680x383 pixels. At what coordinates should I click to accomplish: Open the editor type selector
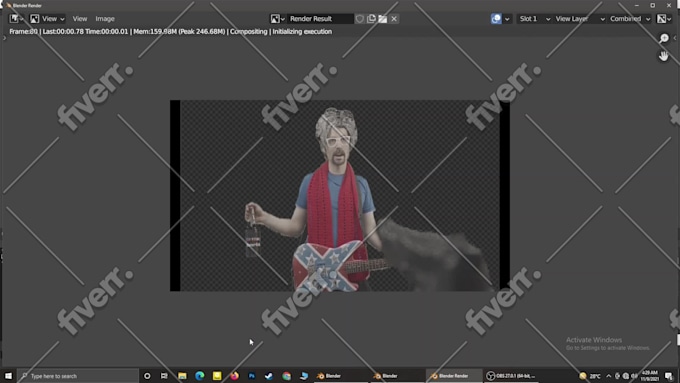click(16, 19)
